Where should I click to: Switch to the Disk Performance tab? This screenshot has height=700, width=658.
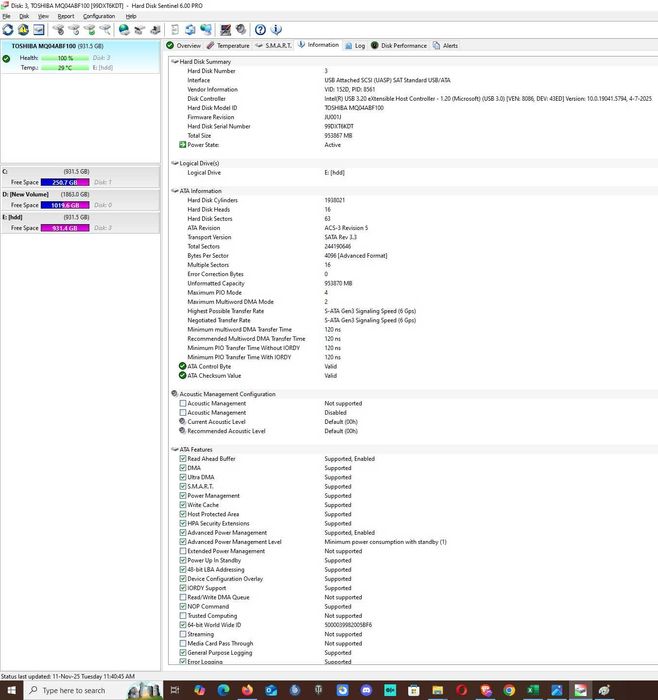point(399,46)
